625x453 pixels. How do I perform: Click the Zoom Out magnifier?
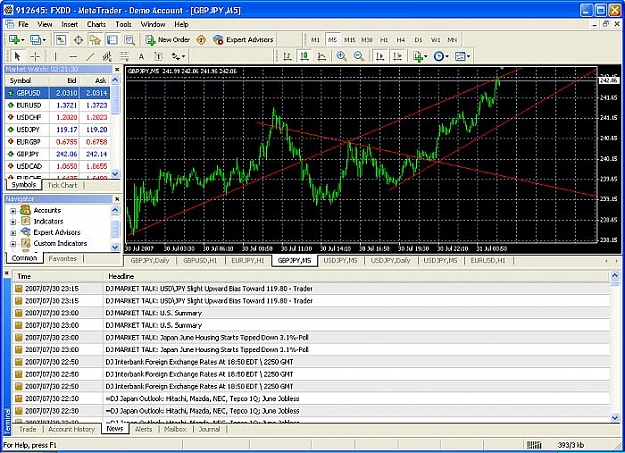(x=359, y=56)
